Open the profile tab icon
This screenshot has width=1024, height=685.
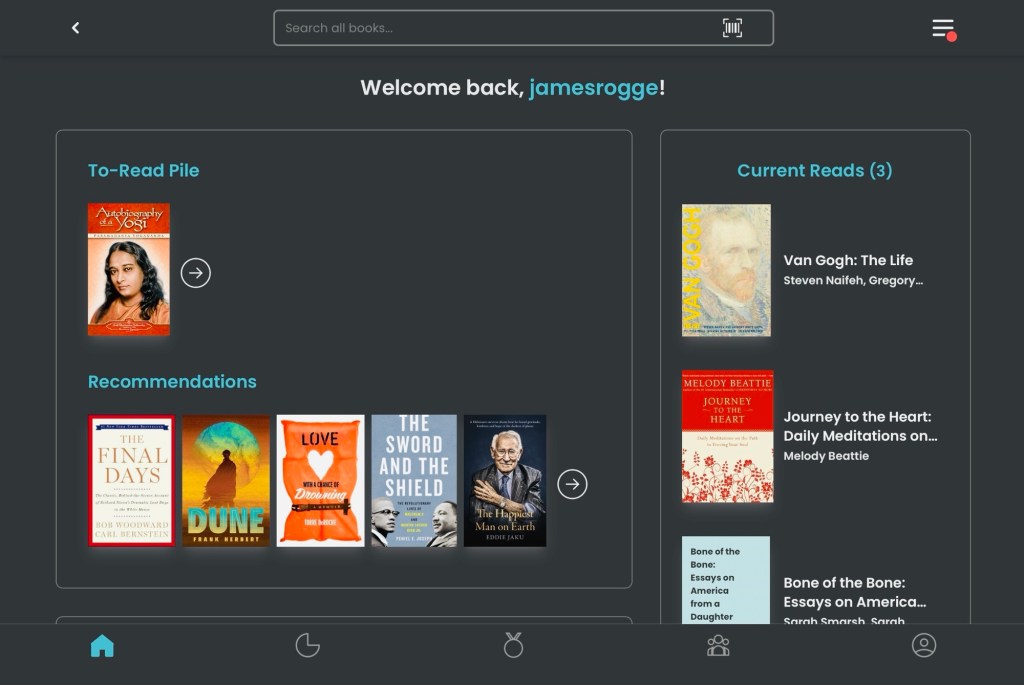[x=924, y=646]
